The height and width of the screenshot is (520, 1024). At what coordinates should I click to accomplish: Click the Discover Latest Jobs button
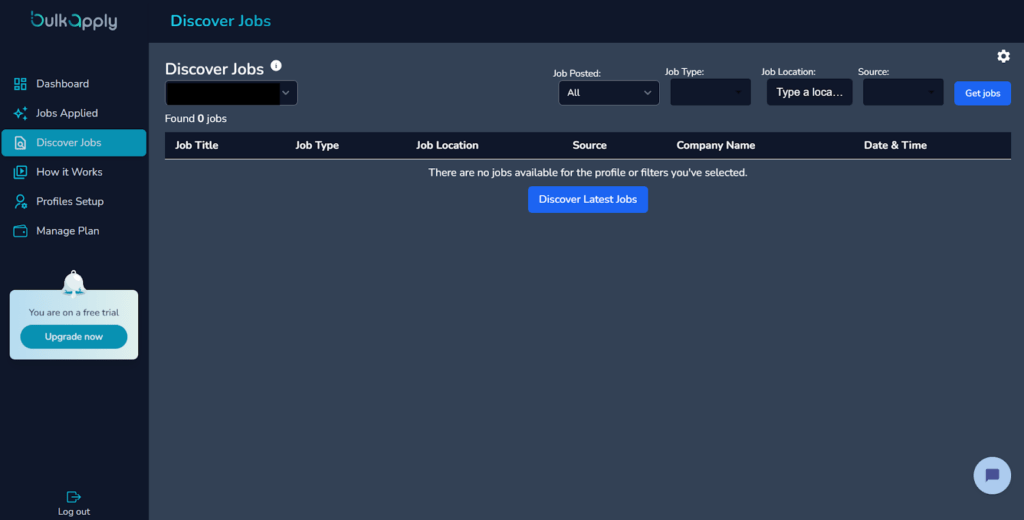click(588, 199)
